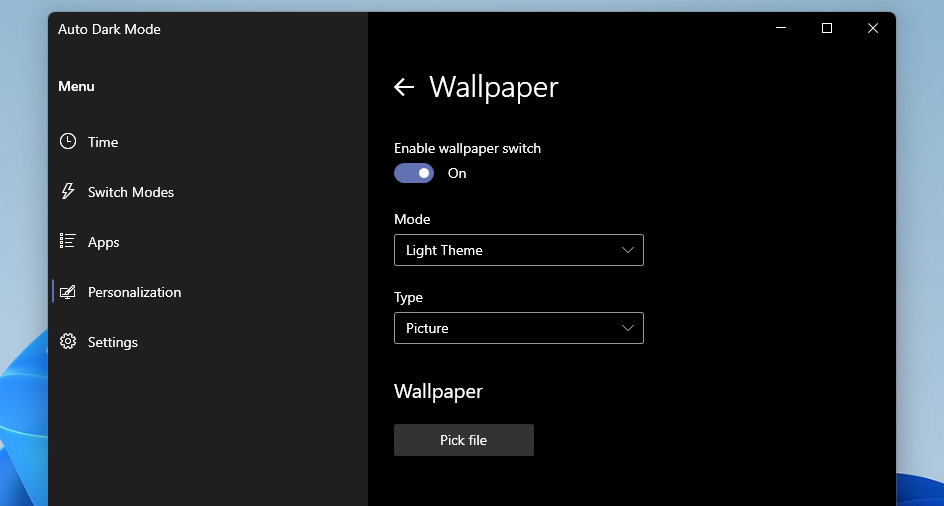This screenshot has width=944, height=506.
Task: Click the Settings gear icon
Action: point(68,342)
